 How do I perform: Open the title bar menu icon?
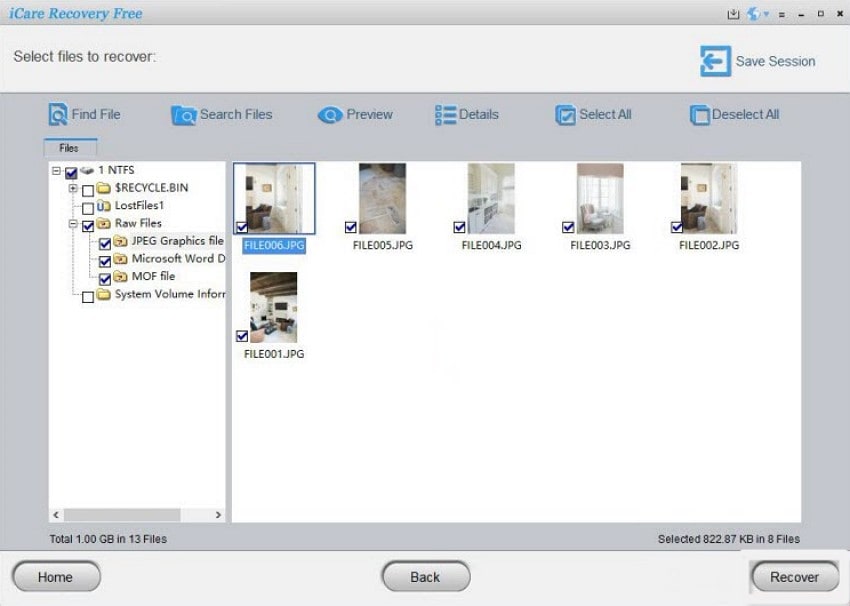tap(782, 15)
